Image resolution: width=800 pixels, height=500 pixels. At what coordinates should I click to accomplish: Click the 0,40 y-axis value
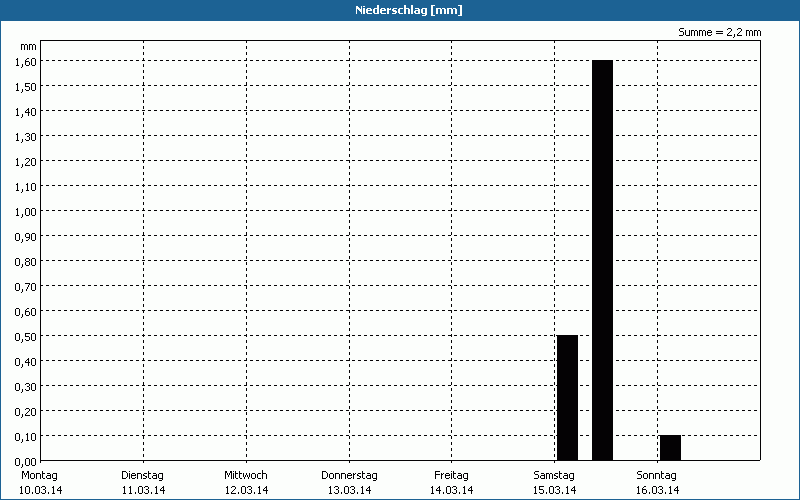pyautogui.click(x=26, y=362)
